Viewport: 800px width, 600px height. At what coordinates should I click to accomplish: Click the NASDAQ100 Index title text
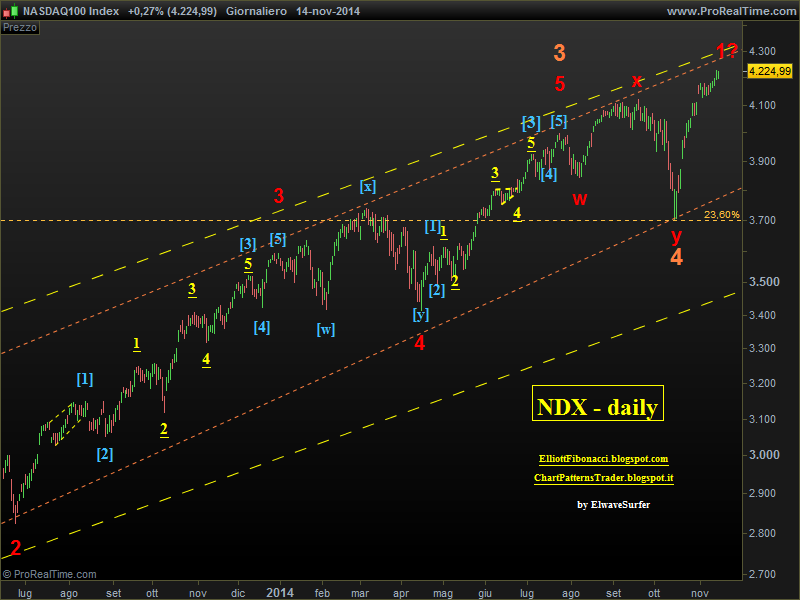[x=71, y=11]
